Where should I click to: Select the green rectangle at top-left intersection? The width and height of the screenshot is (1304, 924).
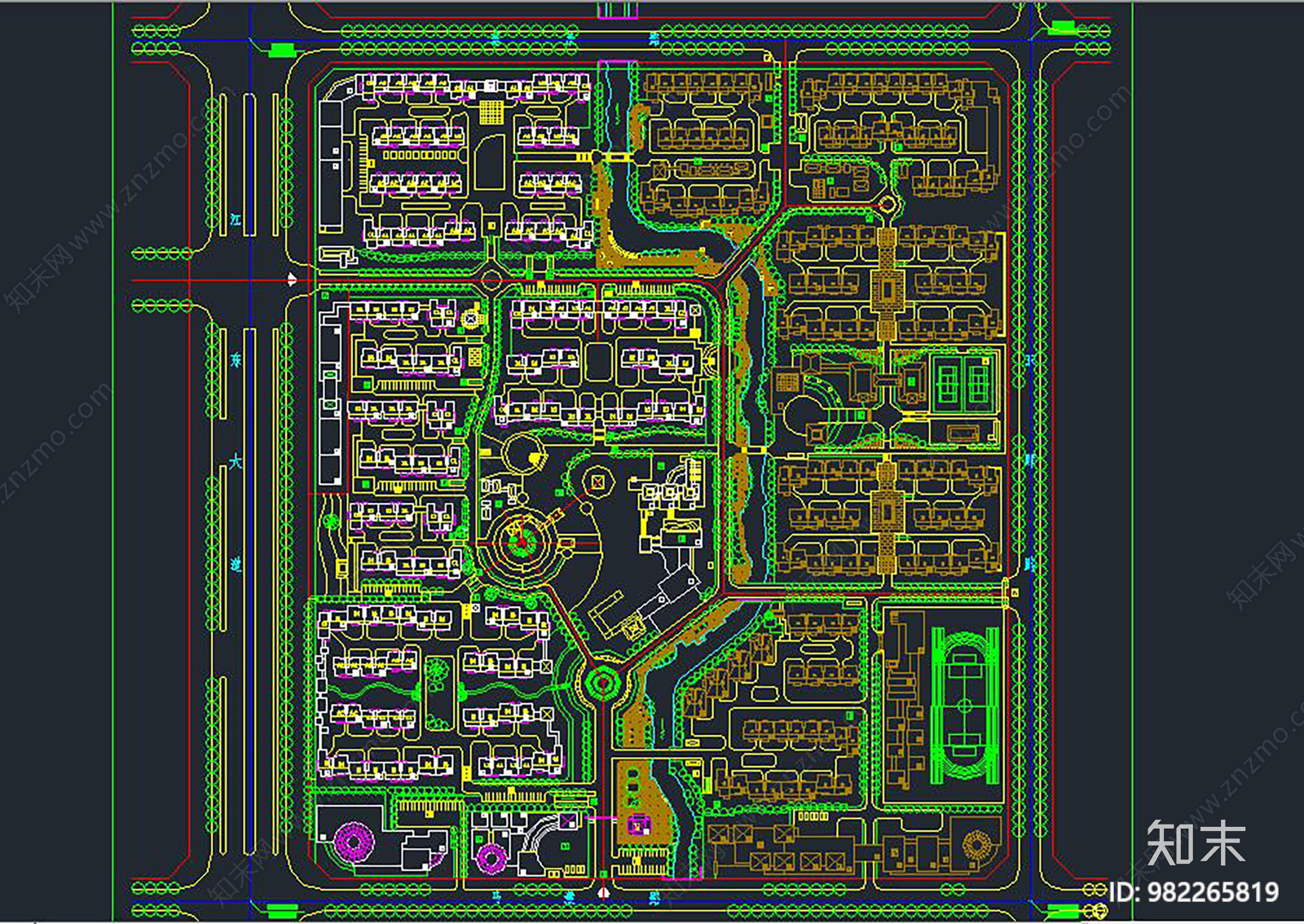(x=280, y=51)
